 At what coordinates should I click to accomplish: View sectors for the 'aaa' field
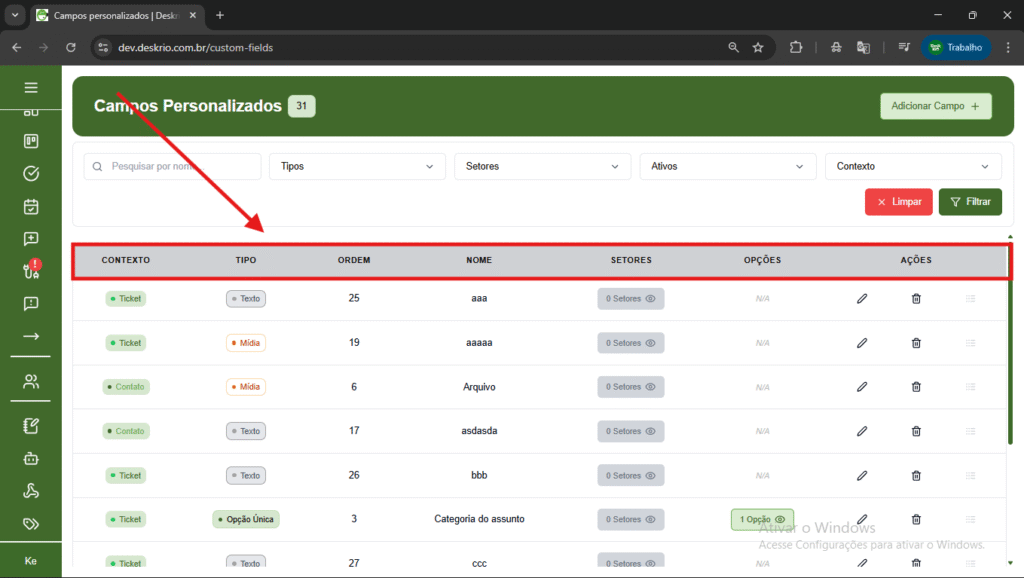point(630,298)
